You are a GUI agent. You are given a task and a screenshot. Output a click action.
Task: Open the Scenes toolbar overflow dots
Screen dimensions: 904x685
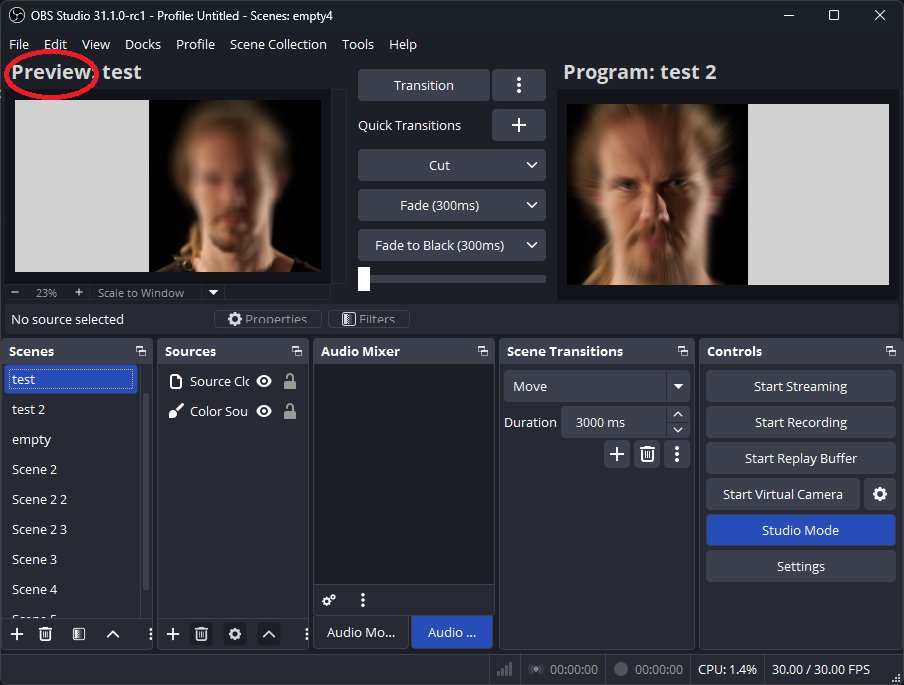click(x=150, y=634)
